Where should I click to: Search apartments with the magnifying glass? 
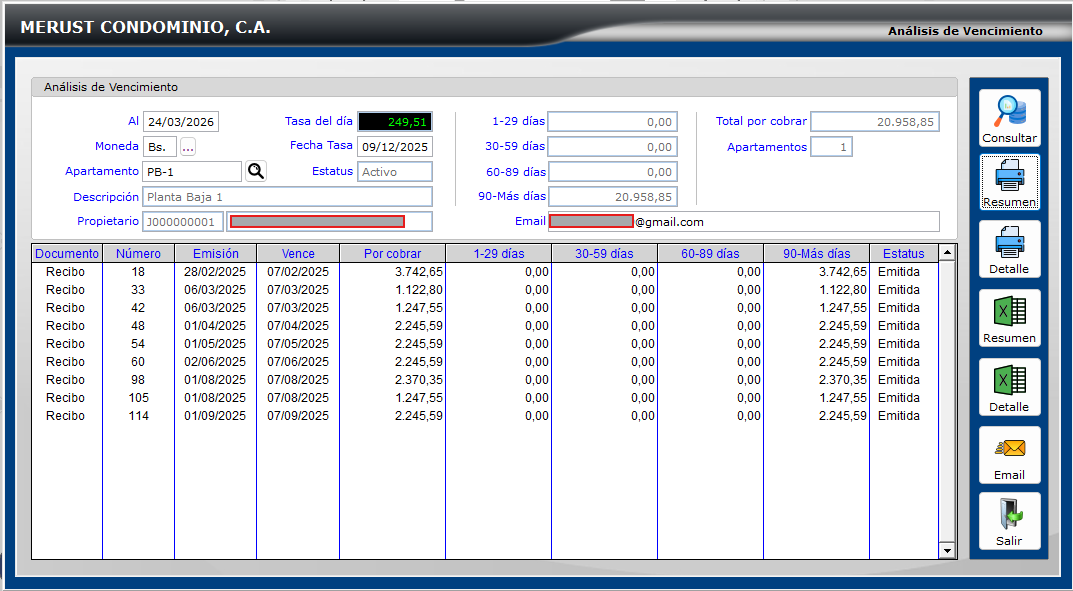tap(256, 171)
